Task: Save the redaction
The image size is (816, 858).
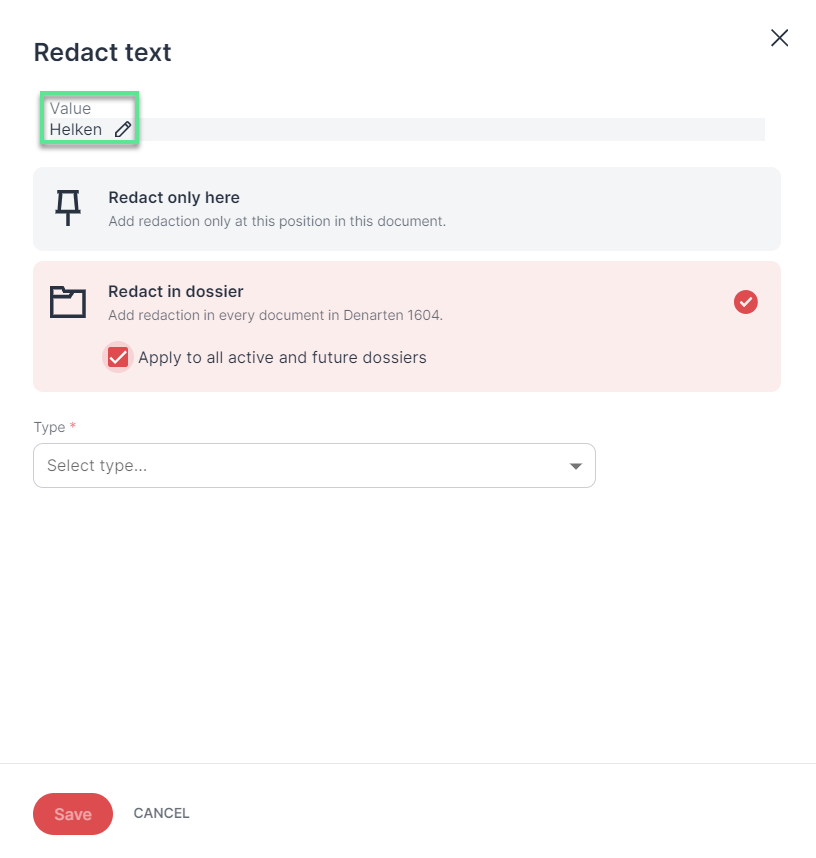Action: tap(73, 814)
